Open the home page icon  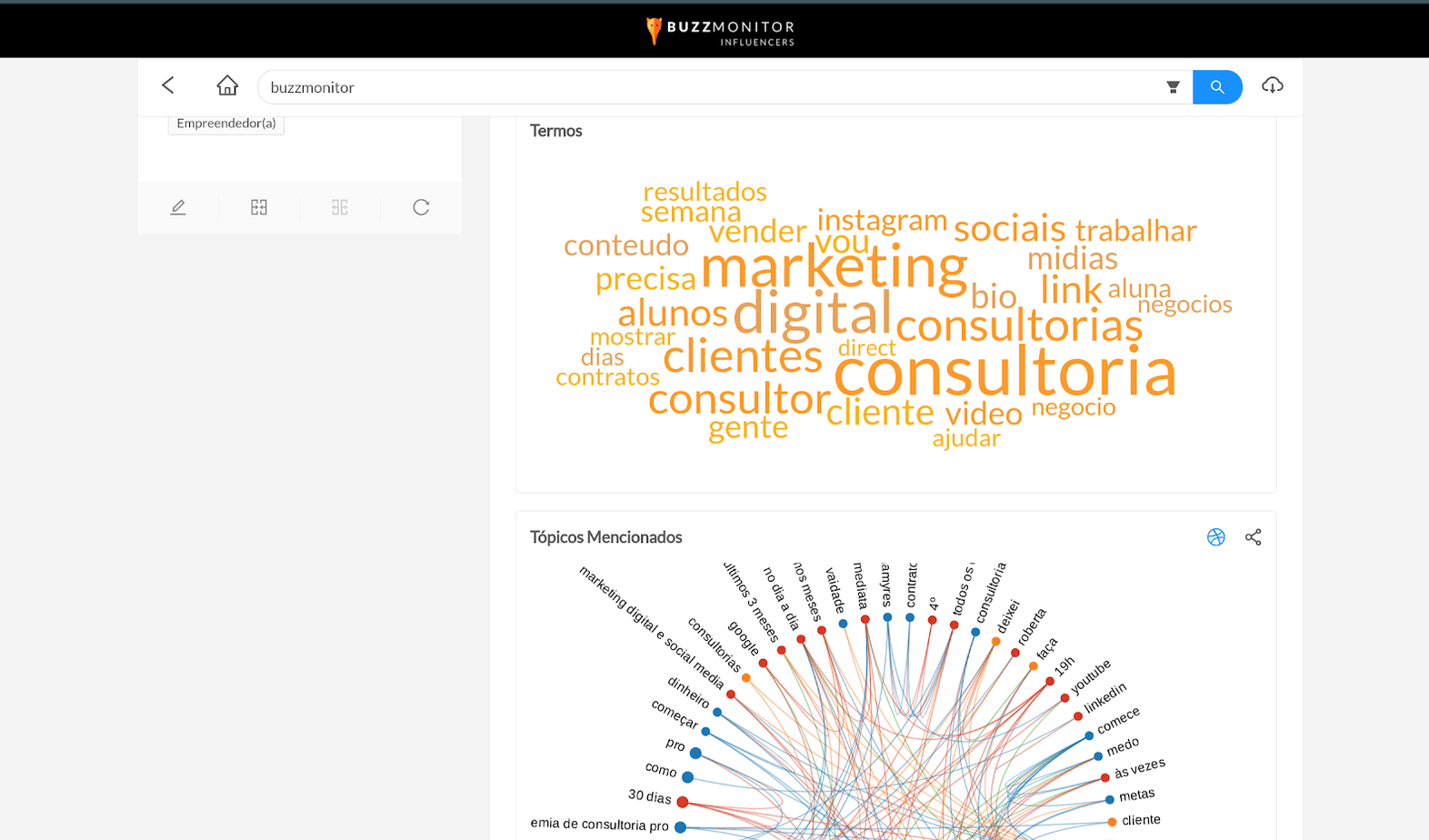point(227,85)
